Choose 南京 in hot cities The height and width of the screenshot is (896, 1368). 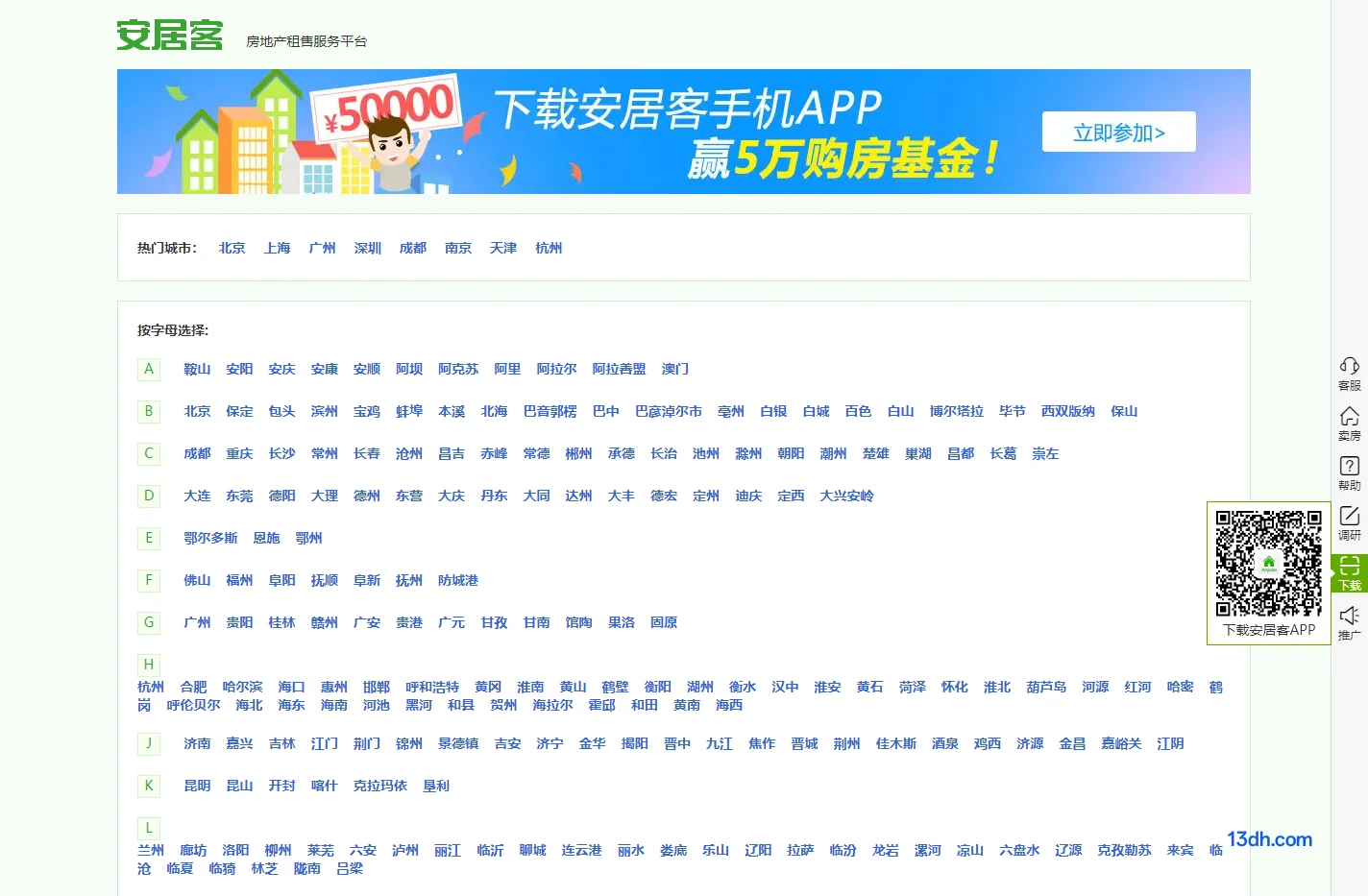457,248
